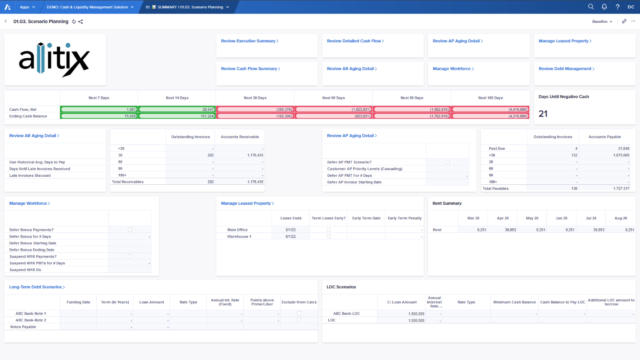
Task: Click the refresh icon beside Scenario Planning title
Action: coord(74,22)
